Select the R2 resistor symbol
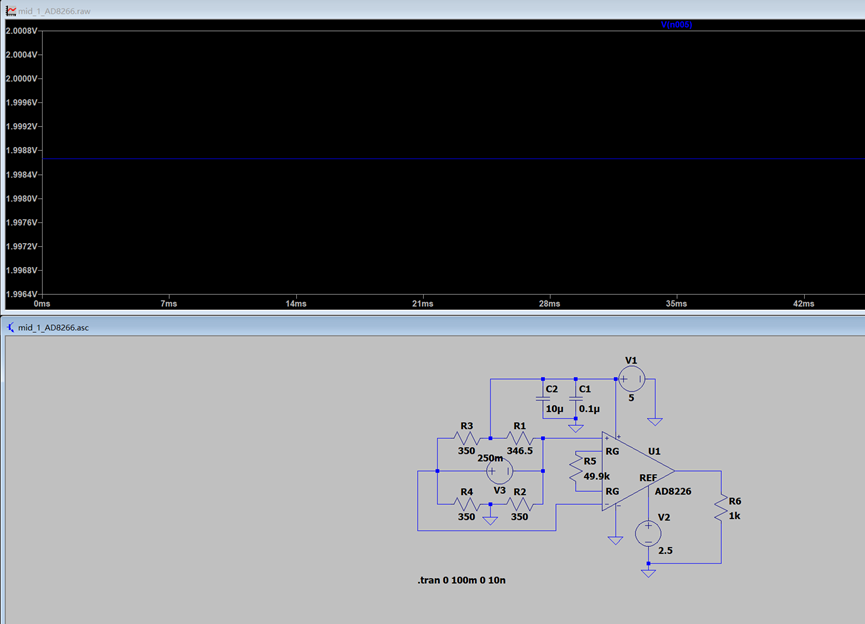Screen dimensions: 865x624 (x=519, y=504)
